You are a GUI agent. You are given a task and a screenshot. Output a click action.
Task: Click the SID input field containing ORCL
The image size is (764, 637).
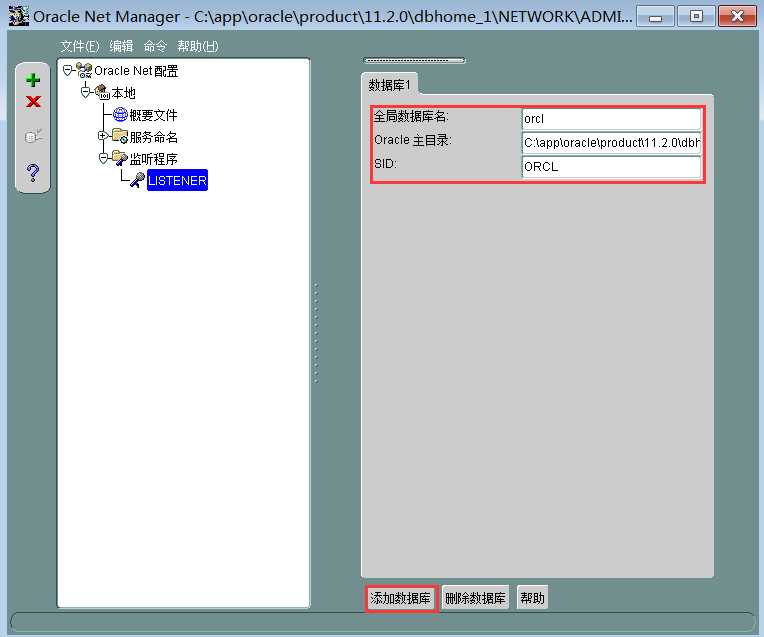click(611, 166)
